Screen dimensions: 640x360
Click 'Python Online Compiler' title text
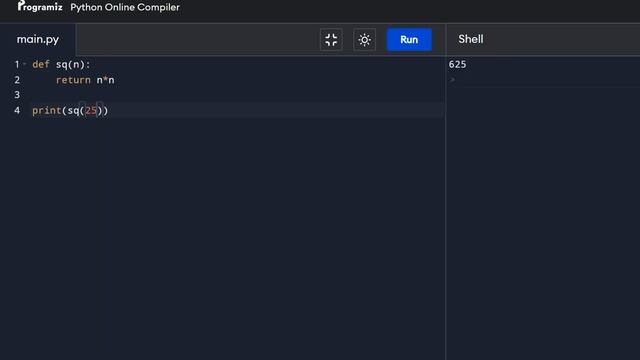point(125,7)
